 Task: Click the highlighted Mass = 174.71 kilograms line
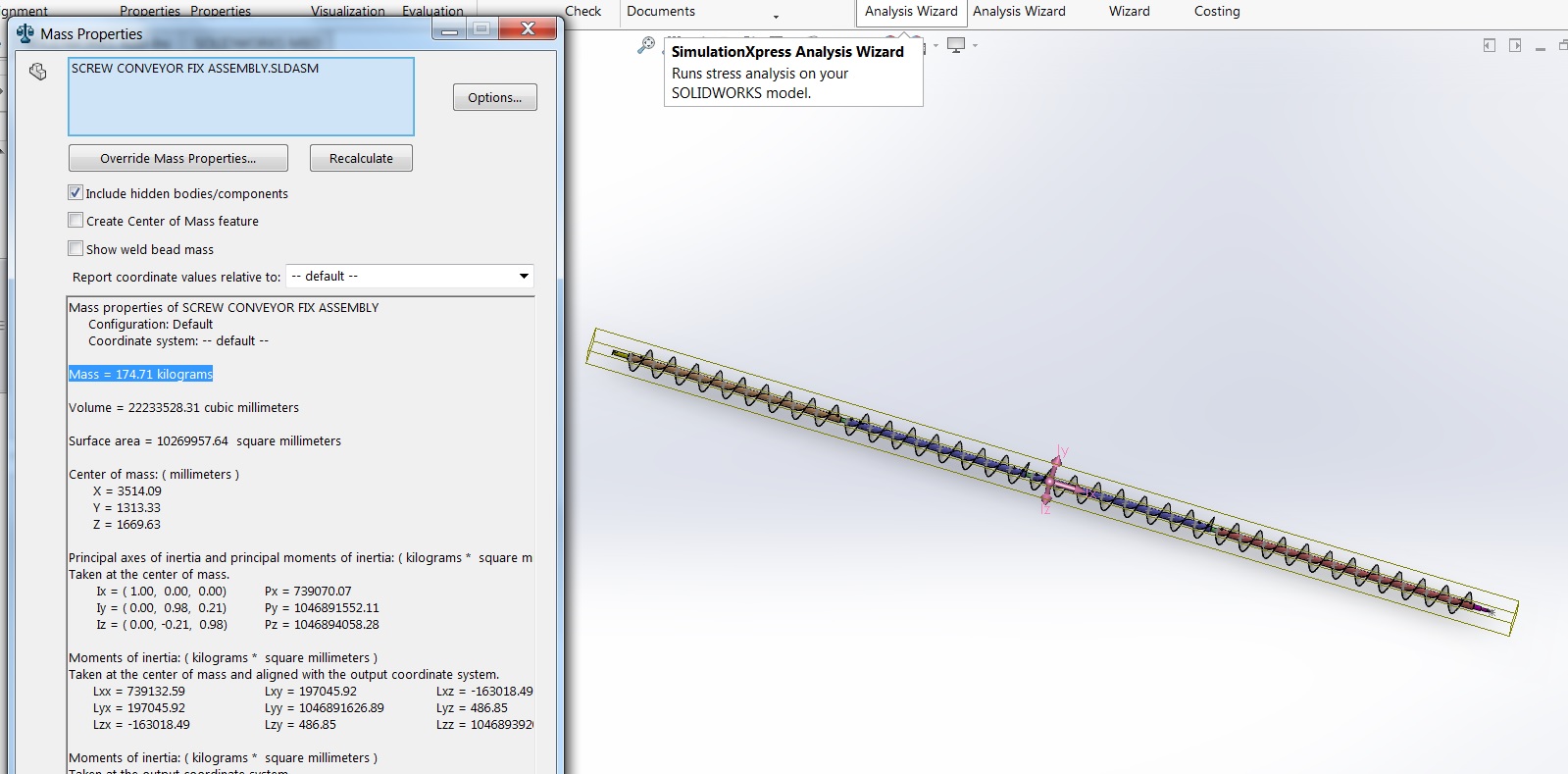click(x=140, y=374)
